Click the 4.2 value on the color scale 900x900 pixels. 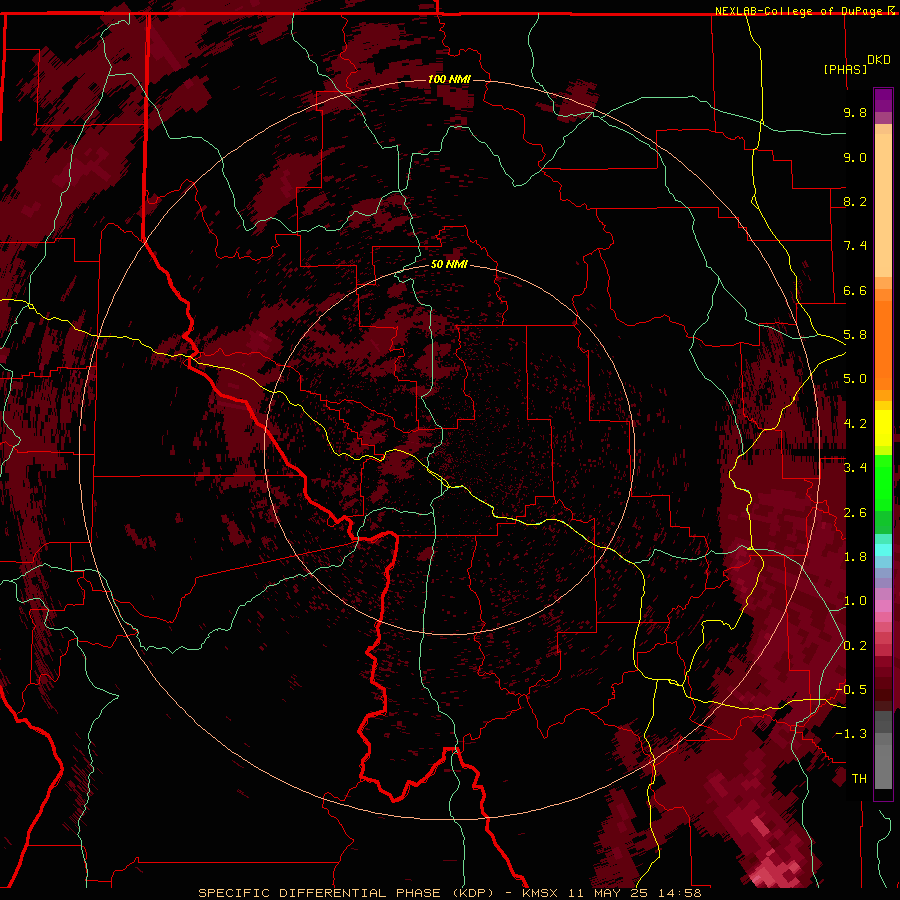pyautogui.click(x=855, y=424)
